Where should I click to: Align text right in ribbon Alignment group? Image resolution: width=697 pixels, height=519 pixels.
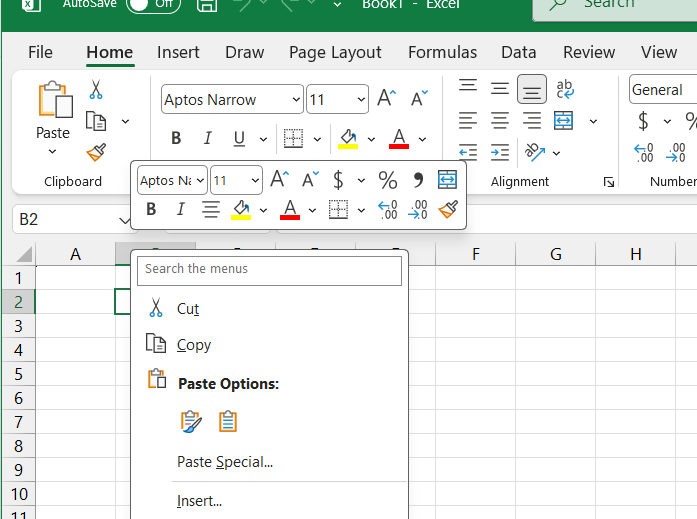pyautogui.click(x=532, y=120)
